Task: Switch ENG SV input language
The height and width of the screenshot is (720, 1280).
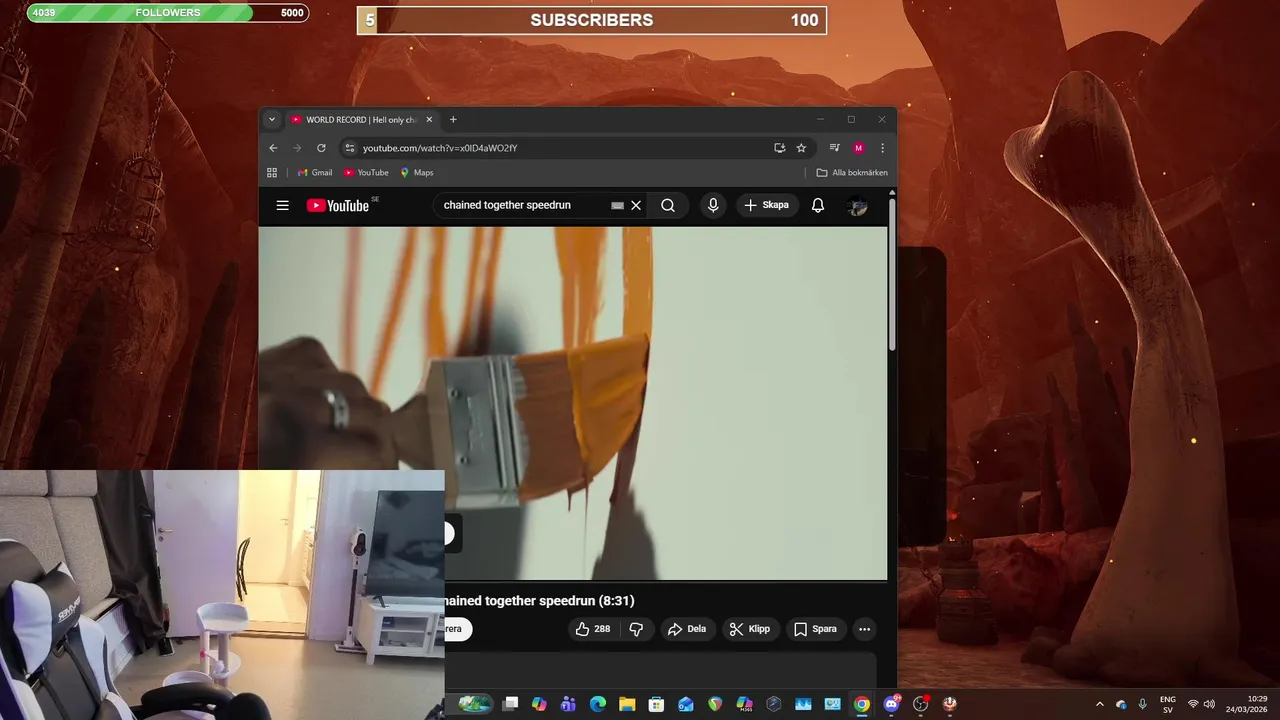Action: [x=1168, y=704]
